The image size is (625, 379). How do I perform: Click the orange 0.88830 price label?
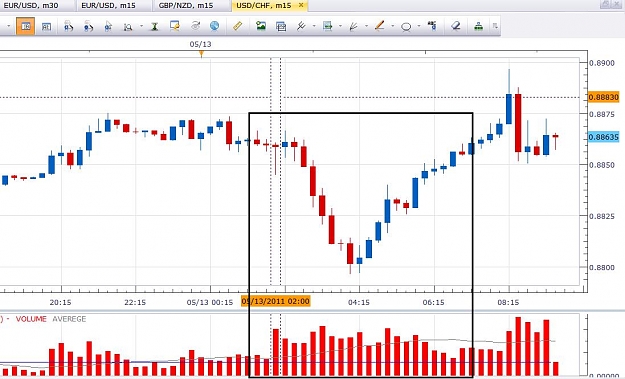[603, 97]
